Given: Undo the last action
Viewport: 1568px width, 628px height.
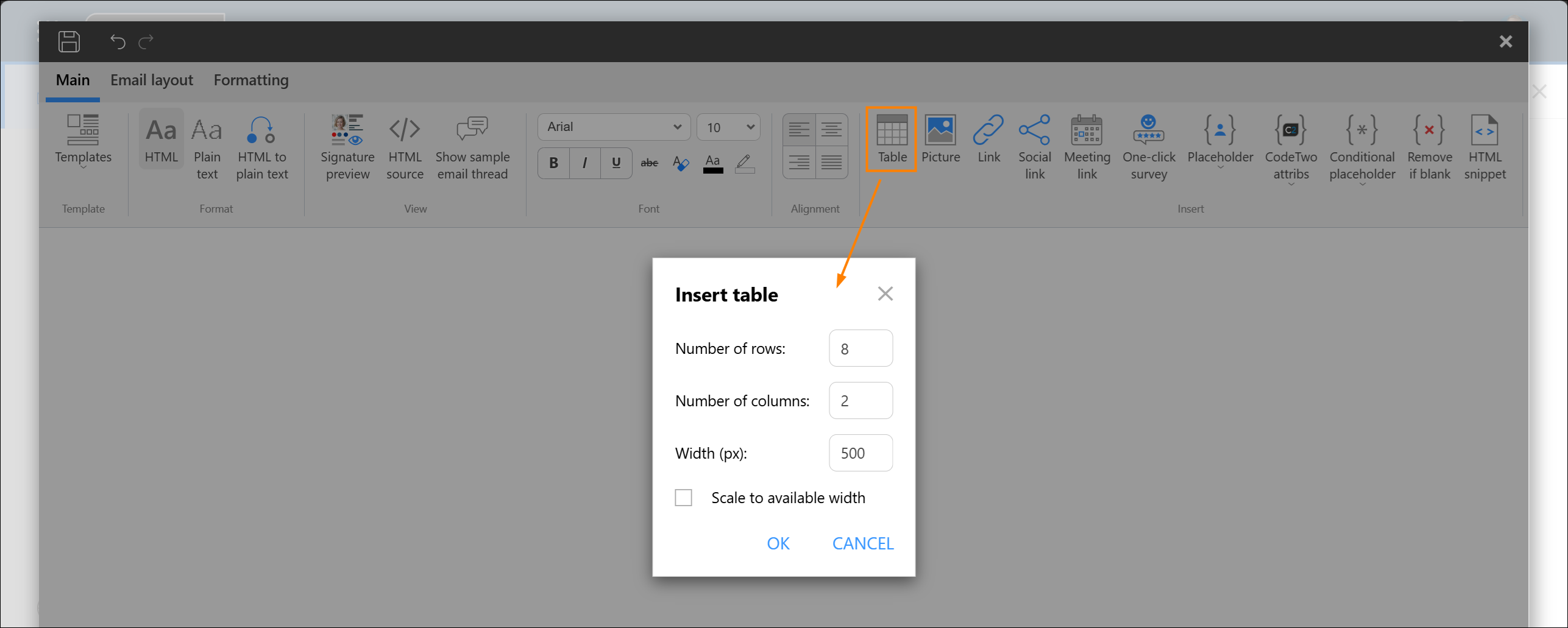Looking at the screenshot, I should click(x=118, y=41).
